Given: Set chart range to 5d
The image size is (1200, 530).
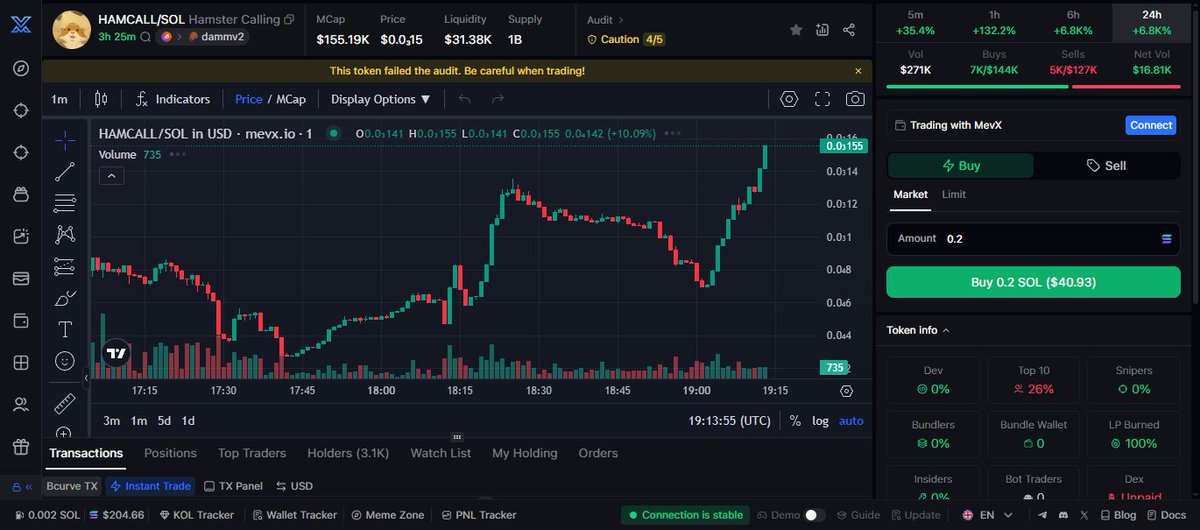Looking at the screenshot, I should 164,421.
